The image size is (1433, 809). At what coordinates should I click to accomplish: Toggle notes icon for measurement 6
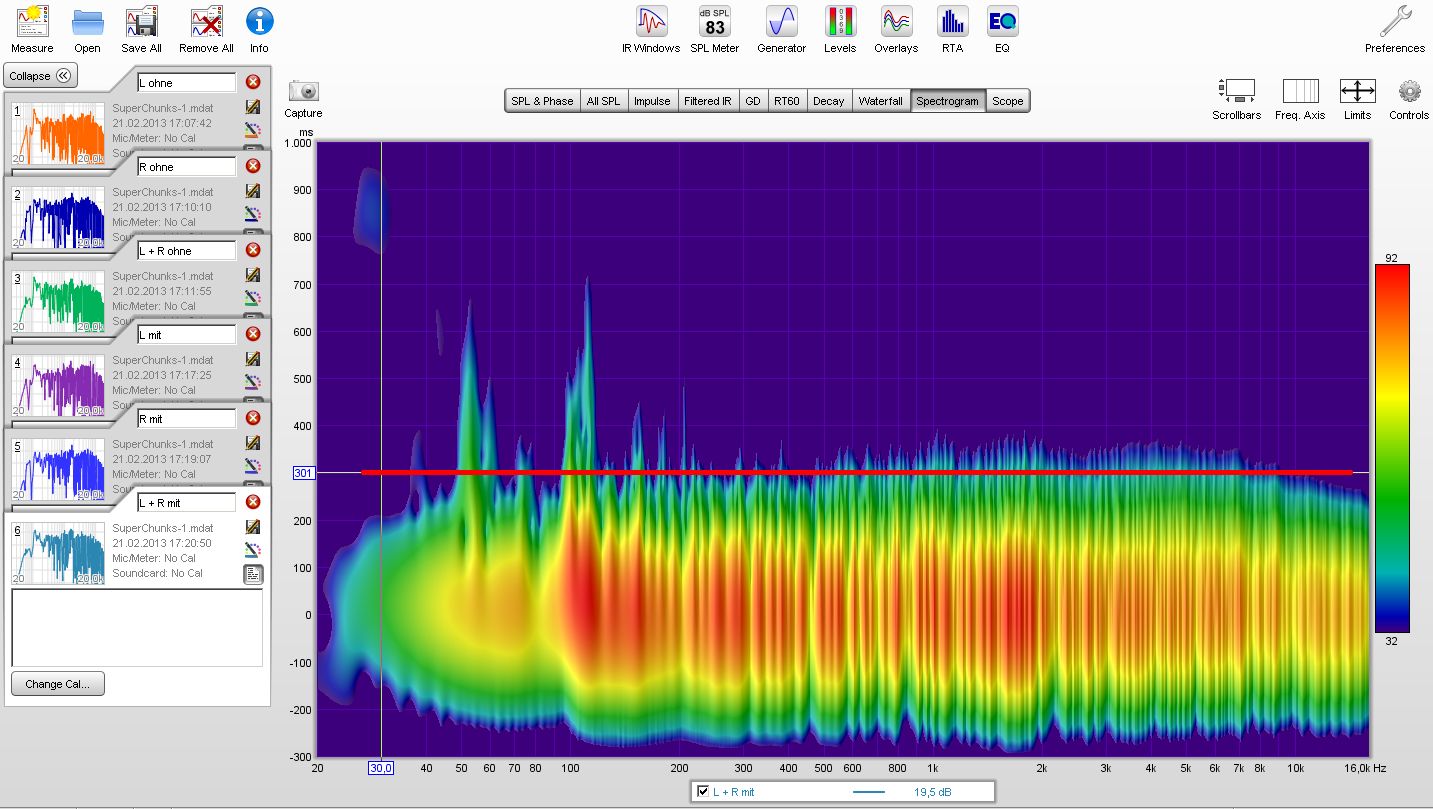click(x=253, y=574)
